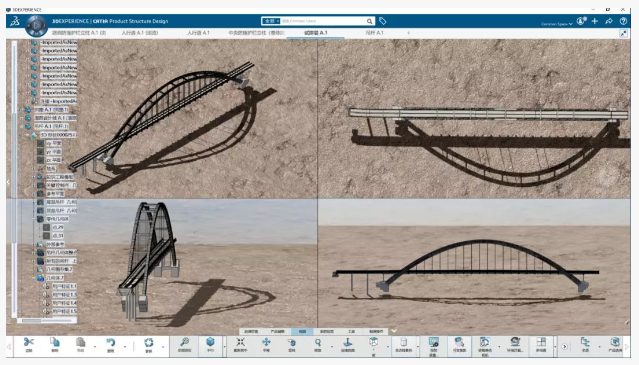Open the dropdown arrow next to Undo
This screenshot has height=365, width=639.
click(125, 347)
